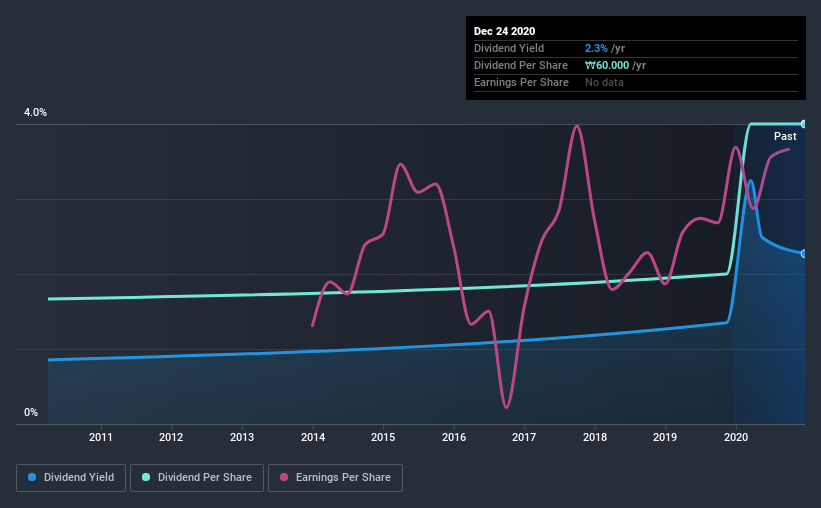This screenshot has height=508, width=821.
Task: Select the 2011 x-axis label
Action: pyautogui.click(x=101, y=437)
